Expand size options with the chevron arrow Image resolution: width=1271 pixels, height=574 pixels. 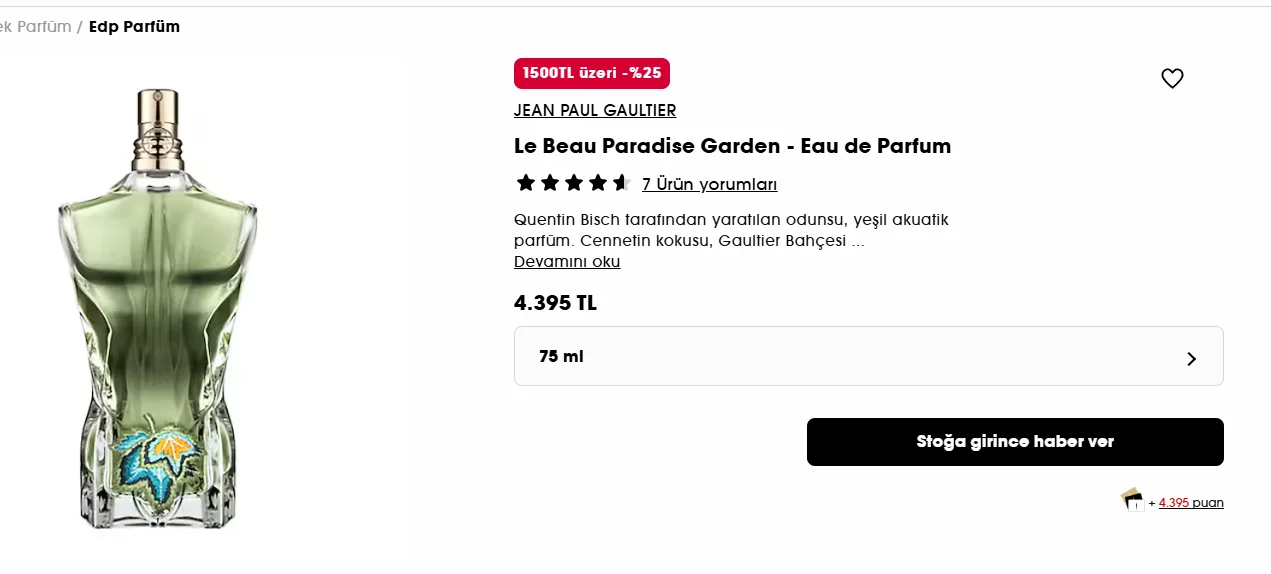point(1191,358)
